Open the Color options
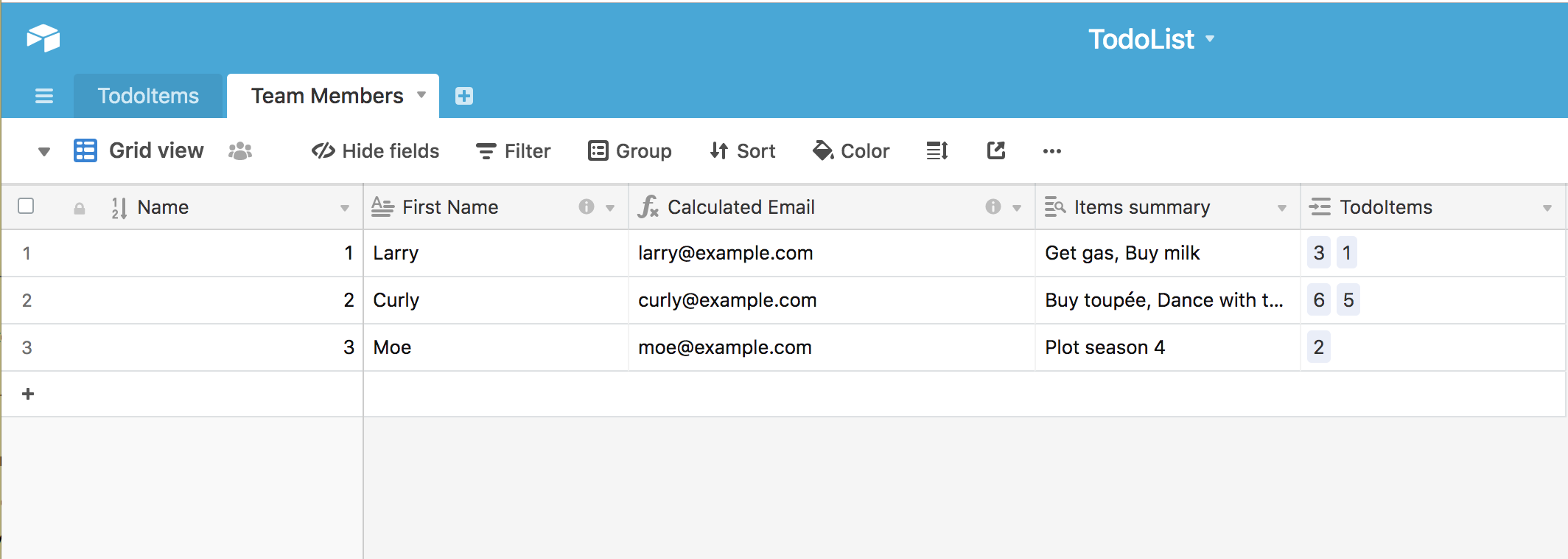 click(851, 151)
